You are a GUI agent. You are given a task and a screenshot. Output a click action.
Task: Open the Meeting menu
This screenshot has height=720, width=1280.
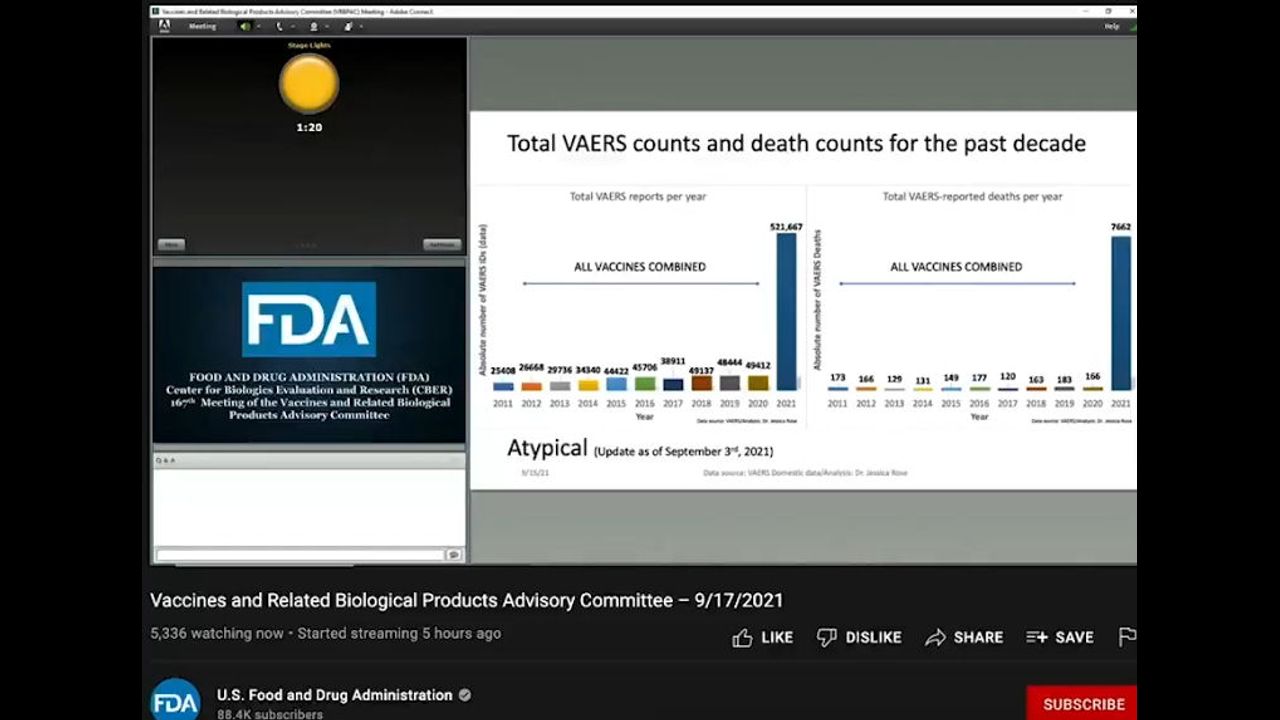point(202,26)
